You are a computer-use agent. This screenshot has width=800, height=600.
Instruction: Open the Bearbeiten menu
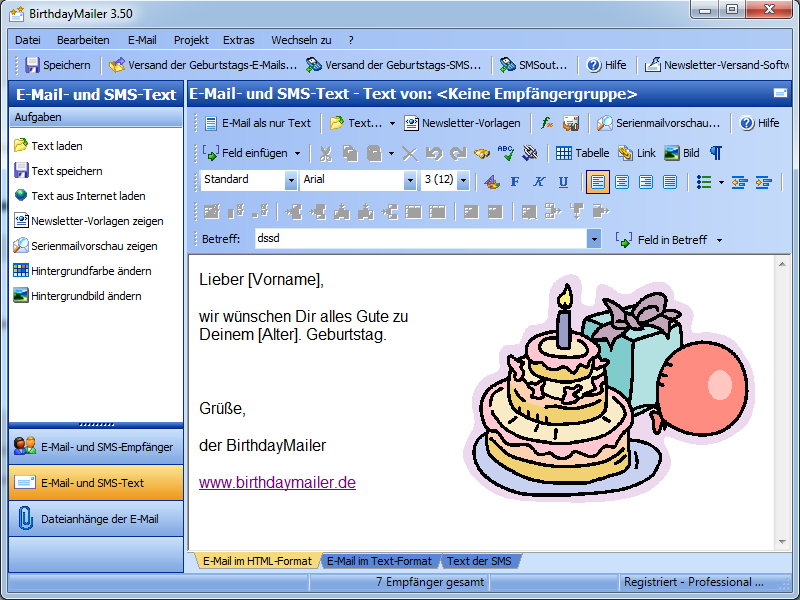tap(83, 40)
